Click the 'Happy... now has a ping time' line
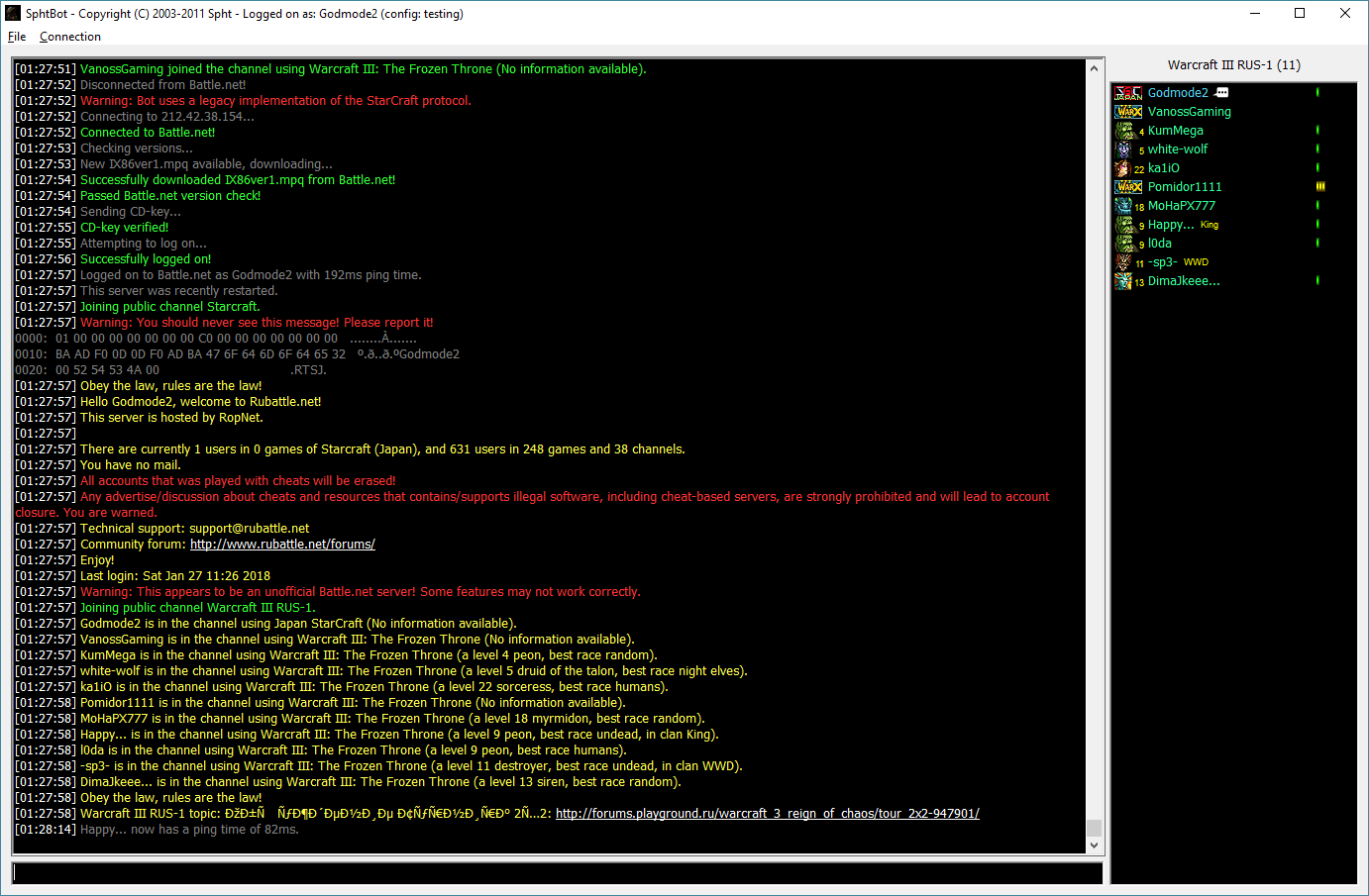Screen dimensions: 1369x896 157,830
